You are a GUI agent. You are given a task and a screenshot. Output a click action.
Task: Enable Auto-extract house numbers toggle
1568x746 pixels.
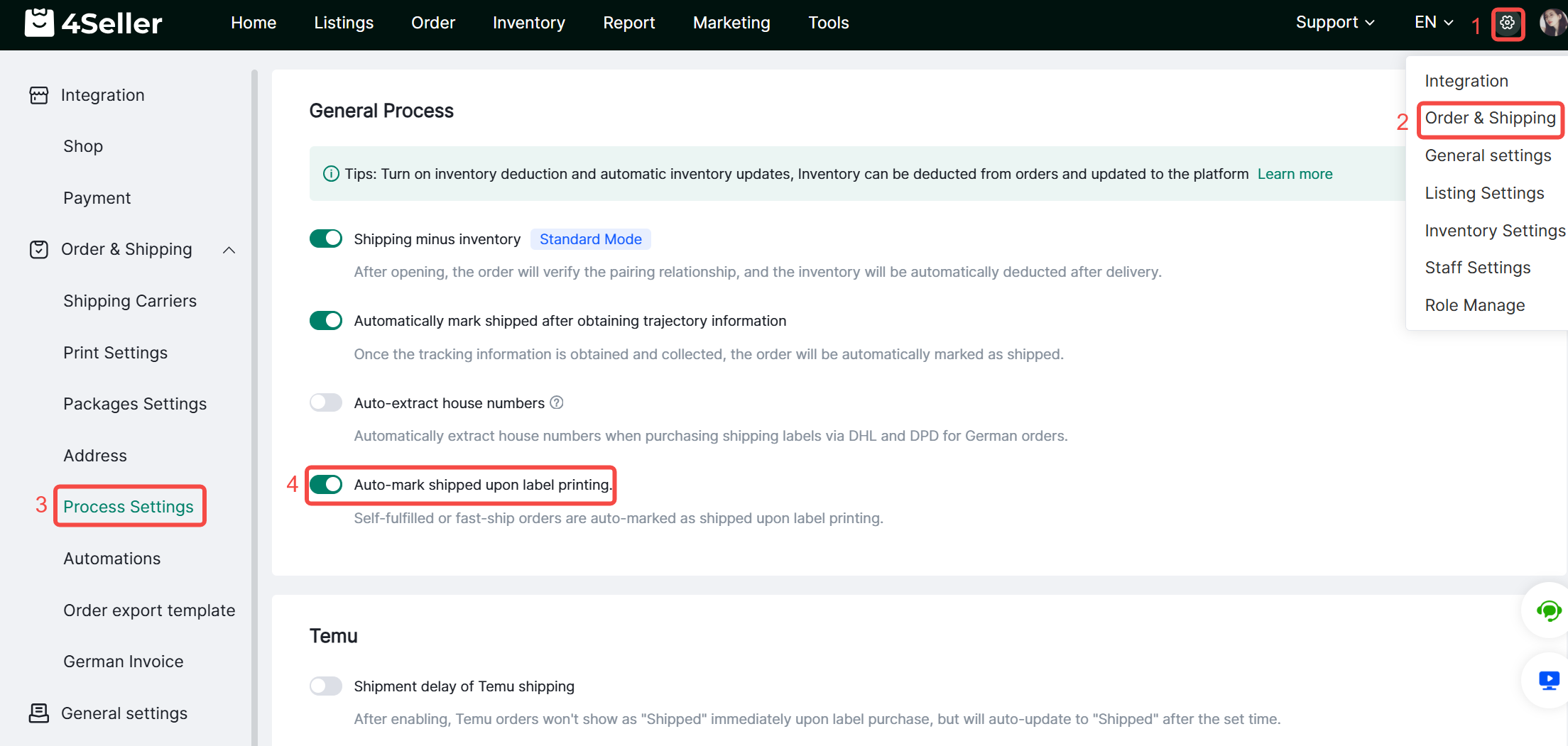[326, 403]
